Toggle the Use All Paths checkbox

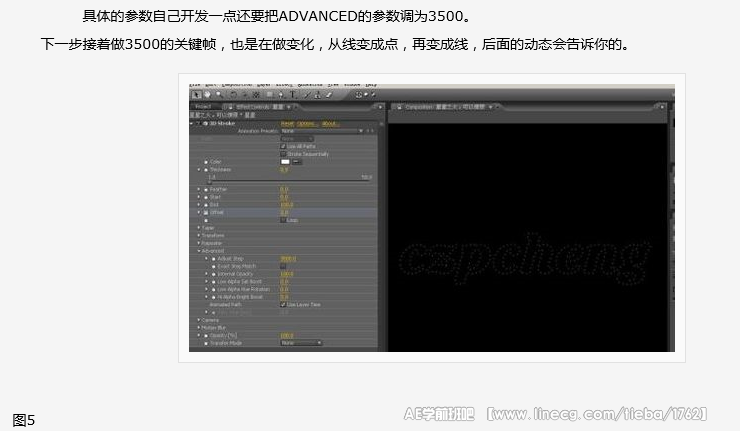[283, 146]
